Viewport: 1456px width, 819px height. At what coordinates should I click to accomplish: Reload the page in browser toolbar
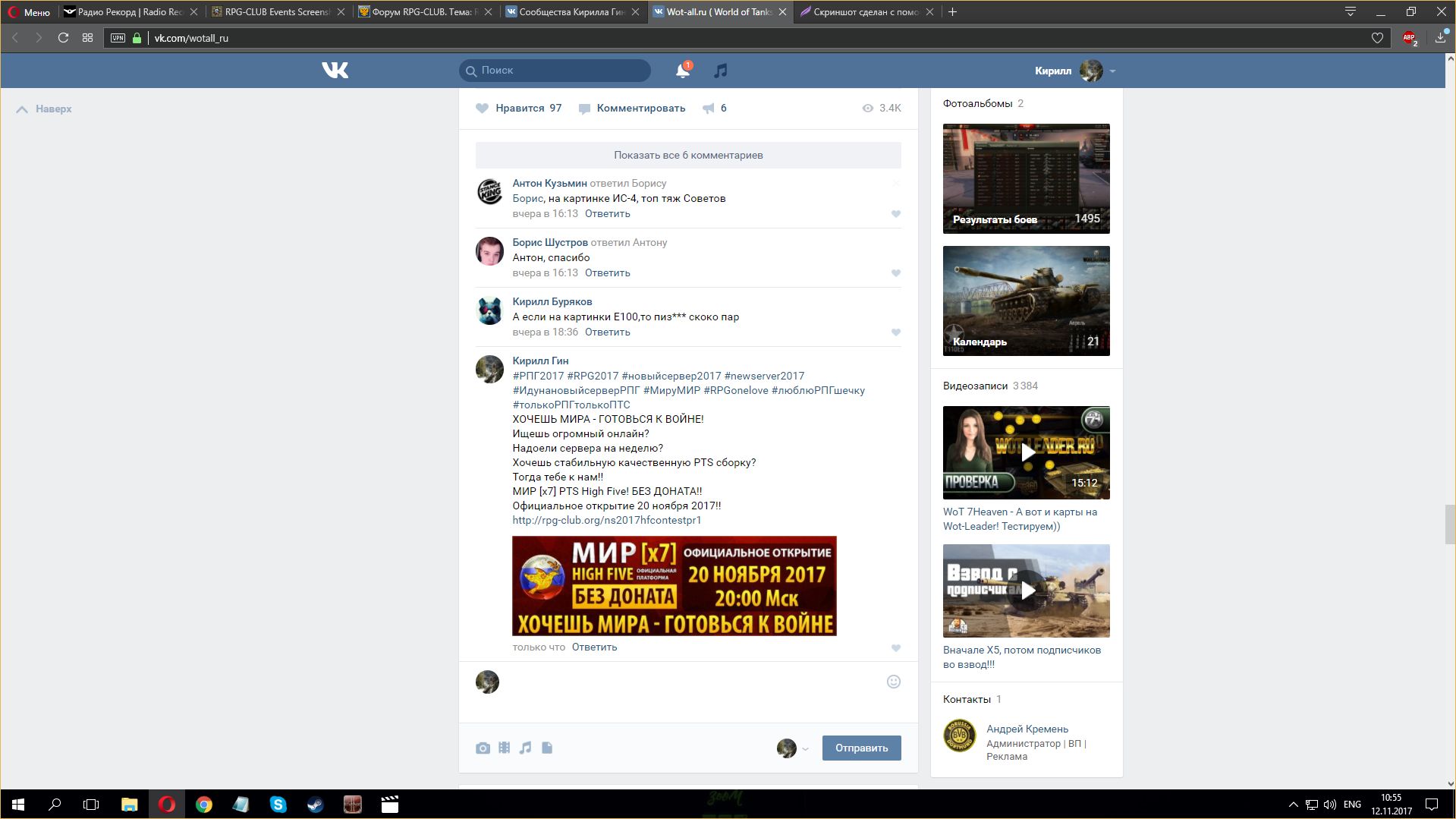[x=64, y=38]
